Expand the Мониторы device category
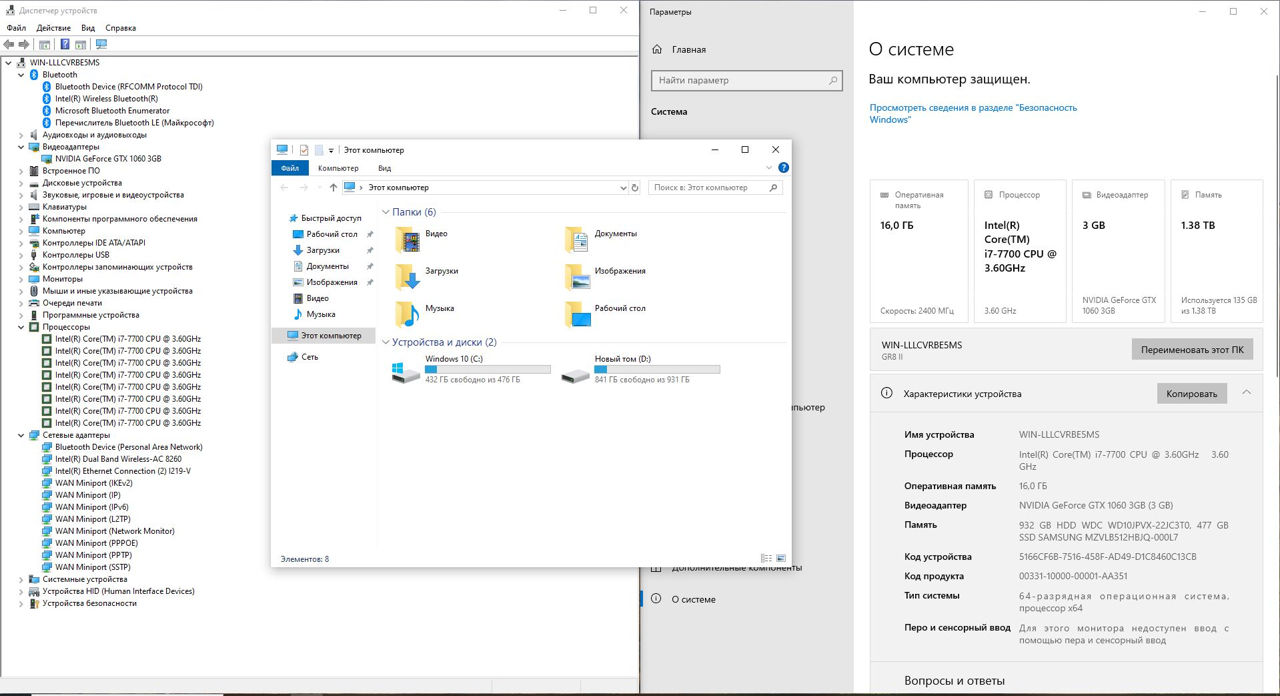 pyautogui.click(x=21, y=279)
